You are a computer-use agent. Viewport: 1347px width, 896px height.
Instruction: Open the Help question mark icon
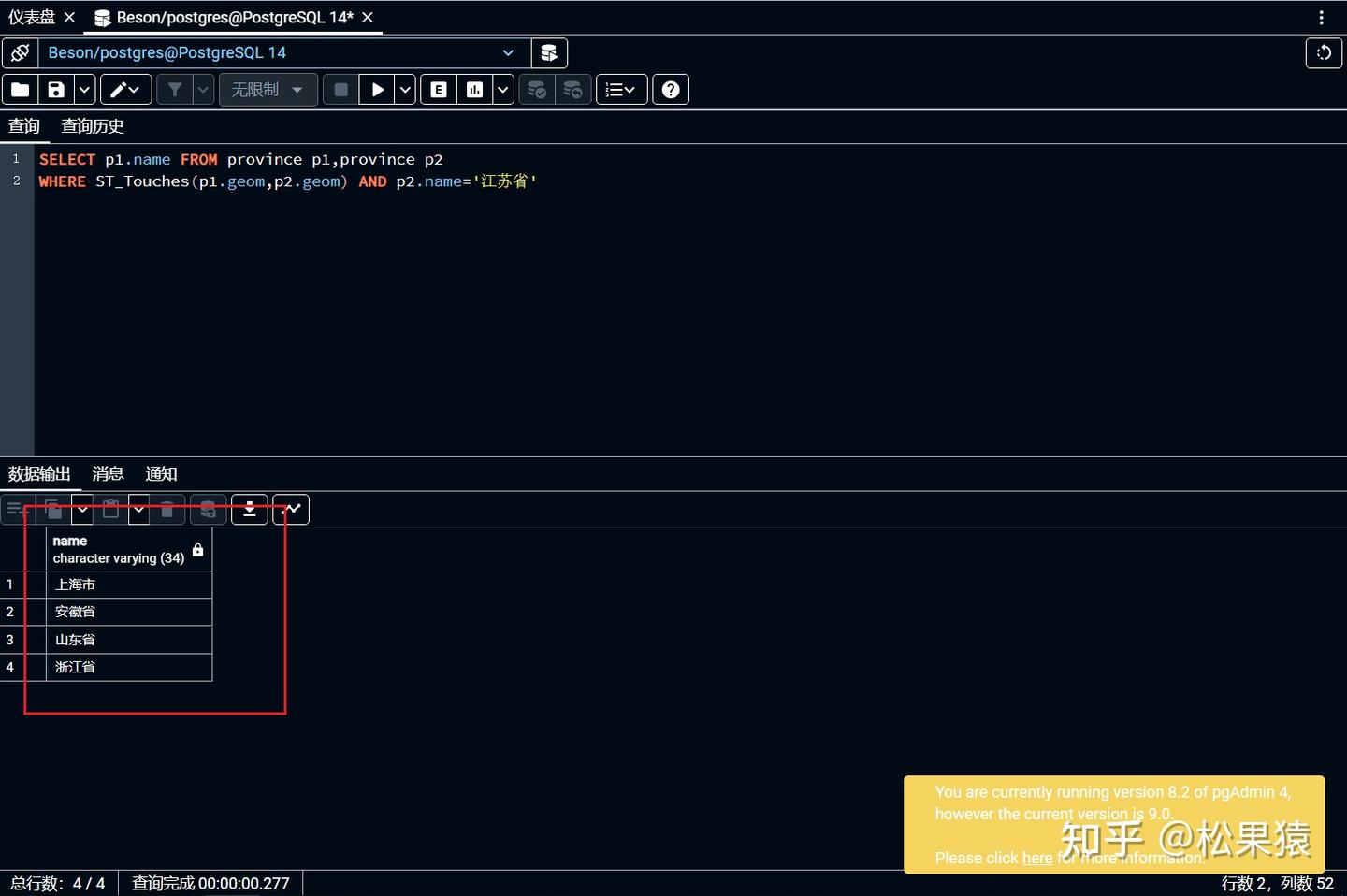(671, 90)
